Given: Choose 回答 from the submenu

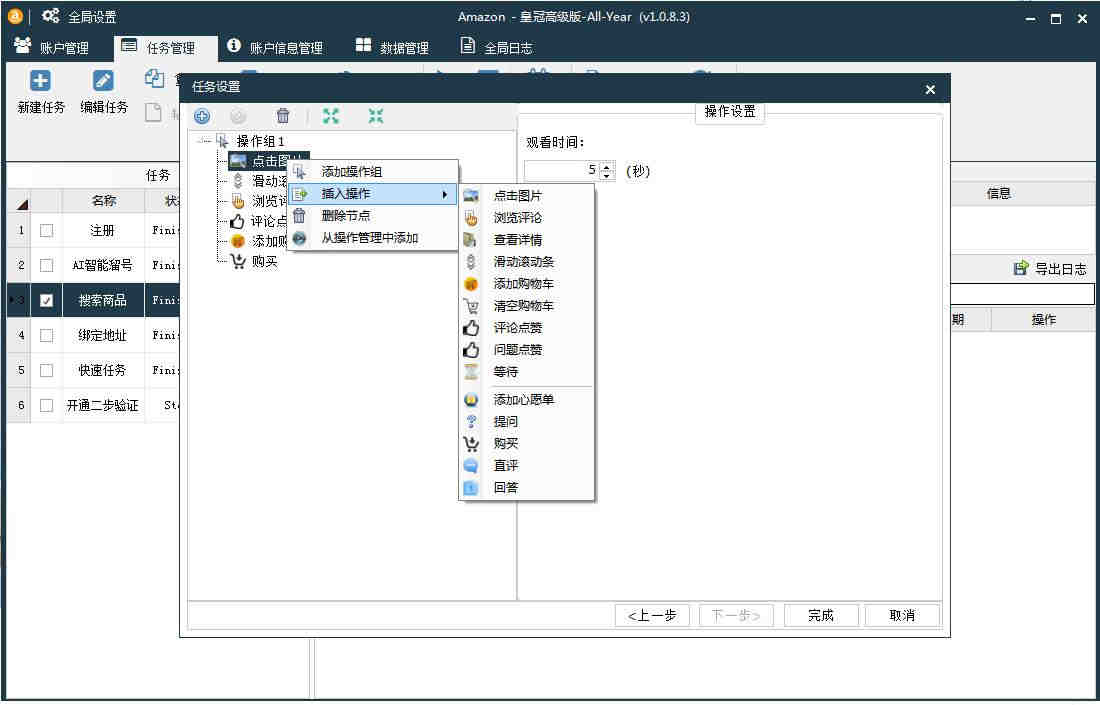Looking at the screenshot, I should (526, 488).
